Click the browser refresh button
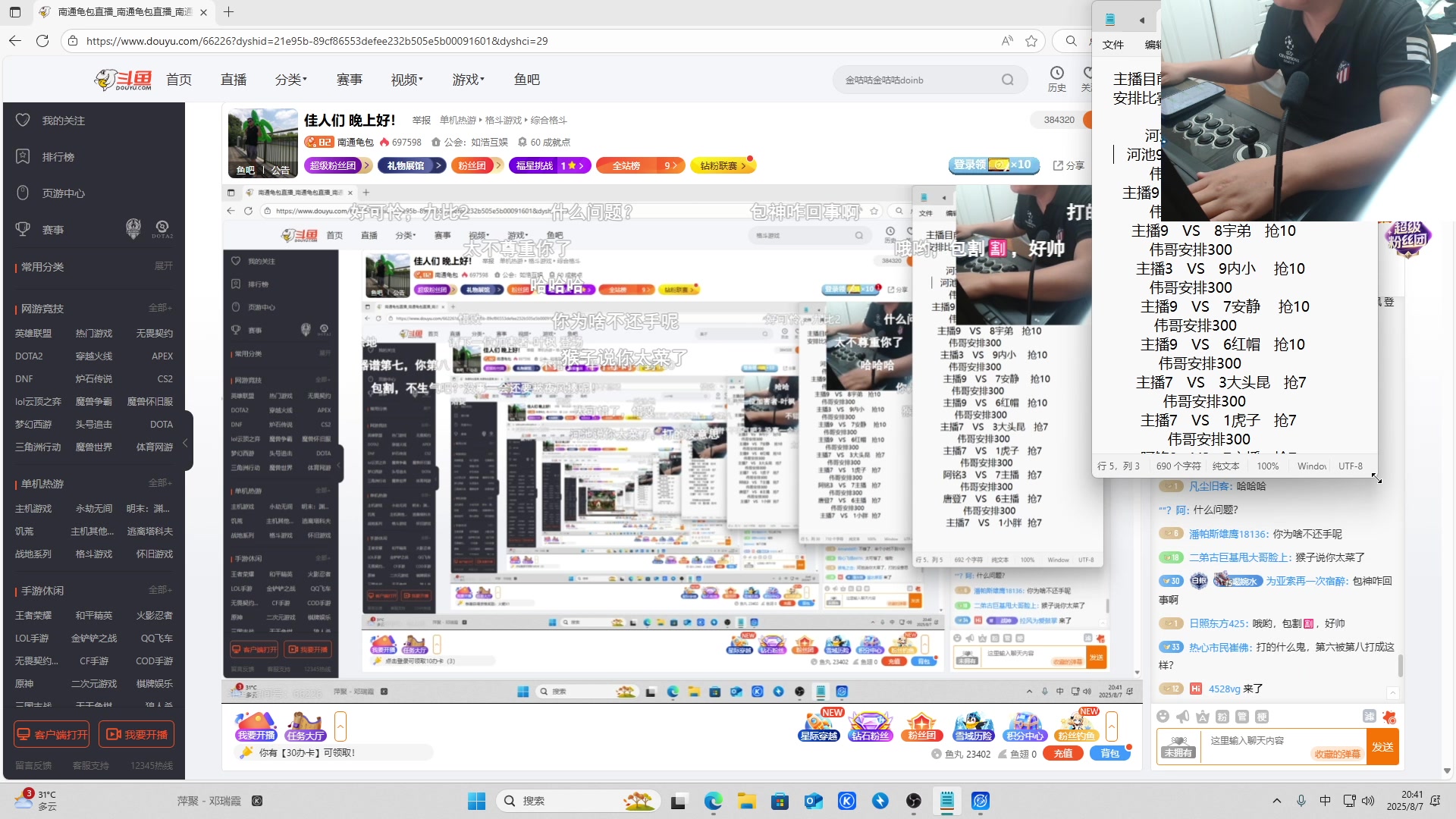The width and height of the screenshot is (1456, 819). coord(42,41)
